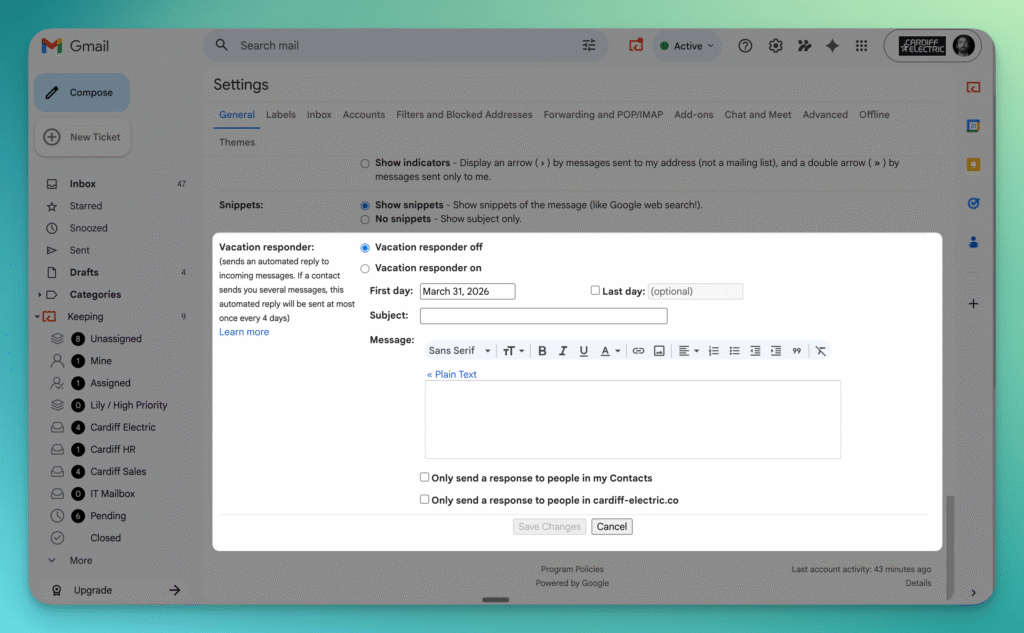Open search filter options icon
This screenshot has width=1024, height=633.
click(588, 45)
